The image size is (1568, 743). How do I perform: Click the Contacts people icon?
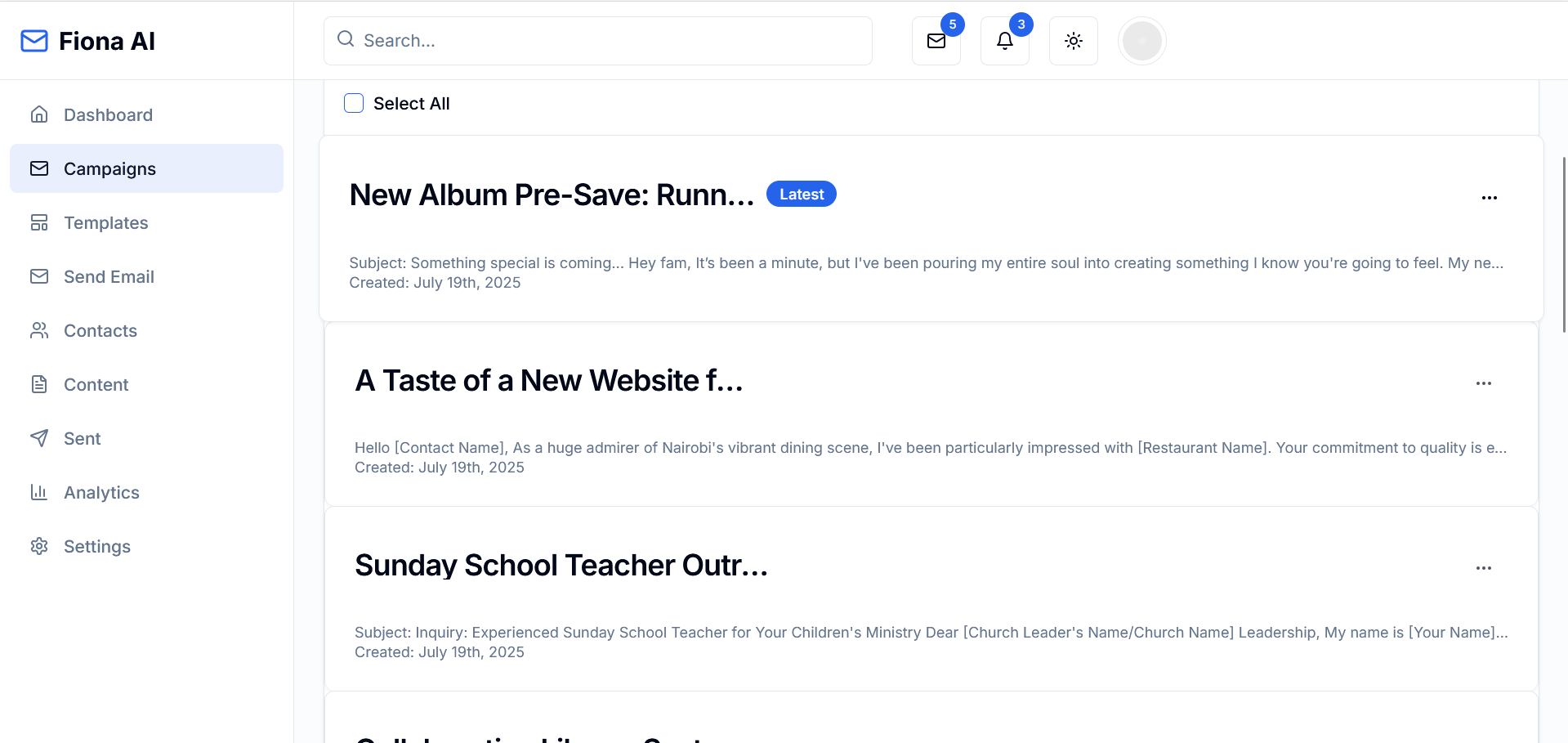tap(39, 330)
